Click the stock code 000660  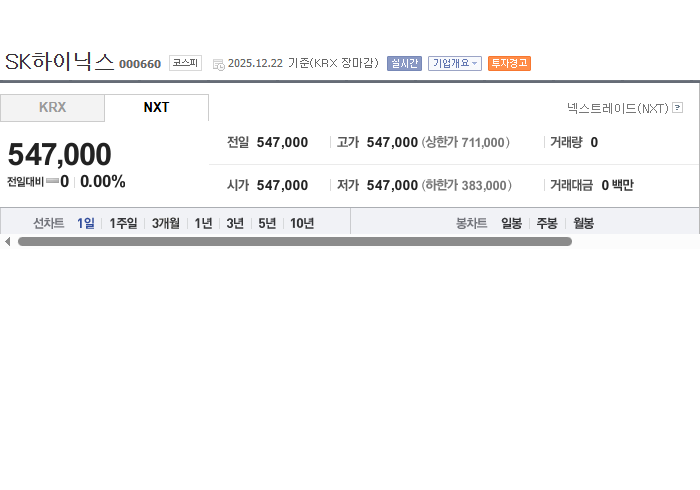point(140,64)
